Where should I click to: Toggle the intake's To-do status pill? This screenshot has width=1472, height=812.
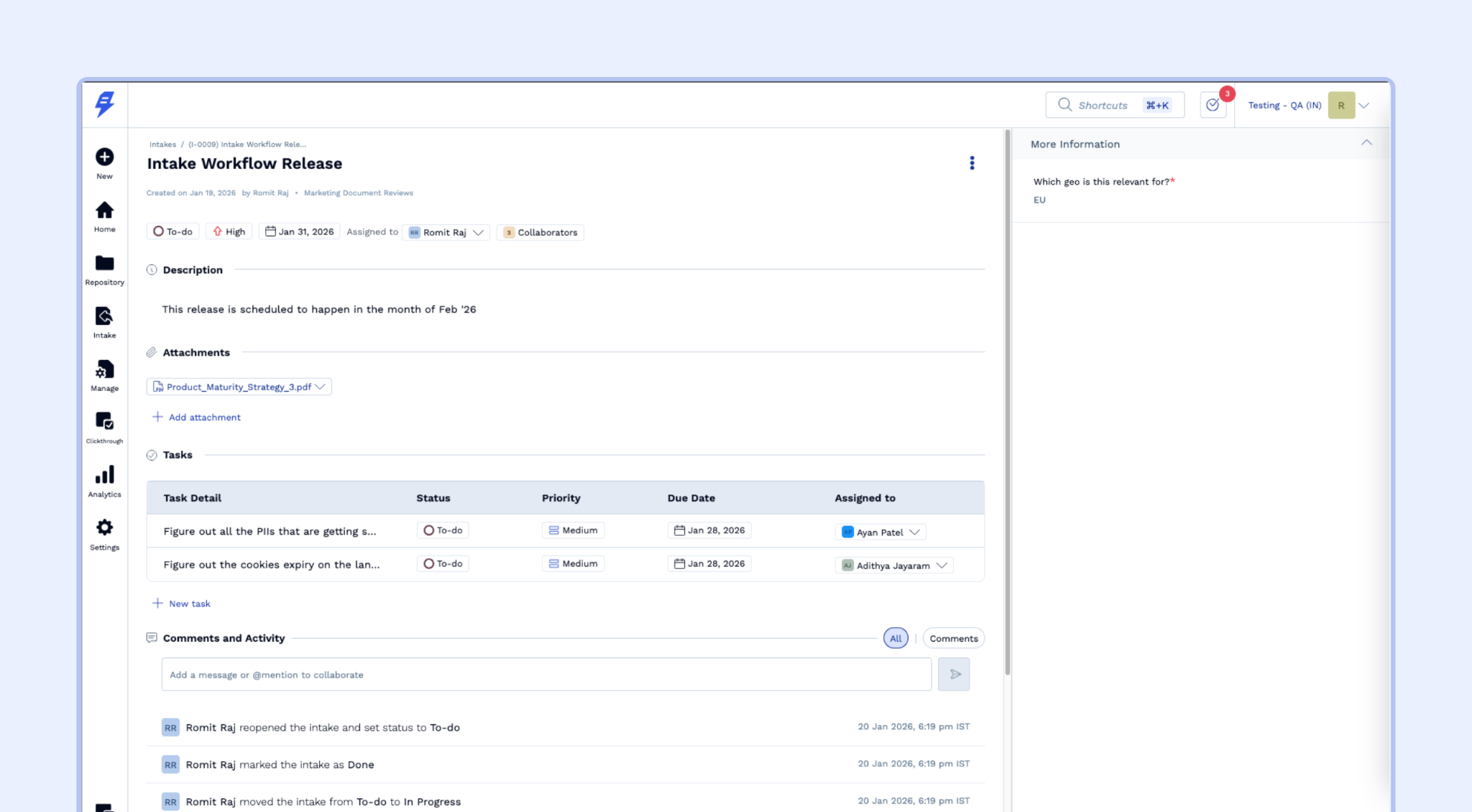(173, 232)
